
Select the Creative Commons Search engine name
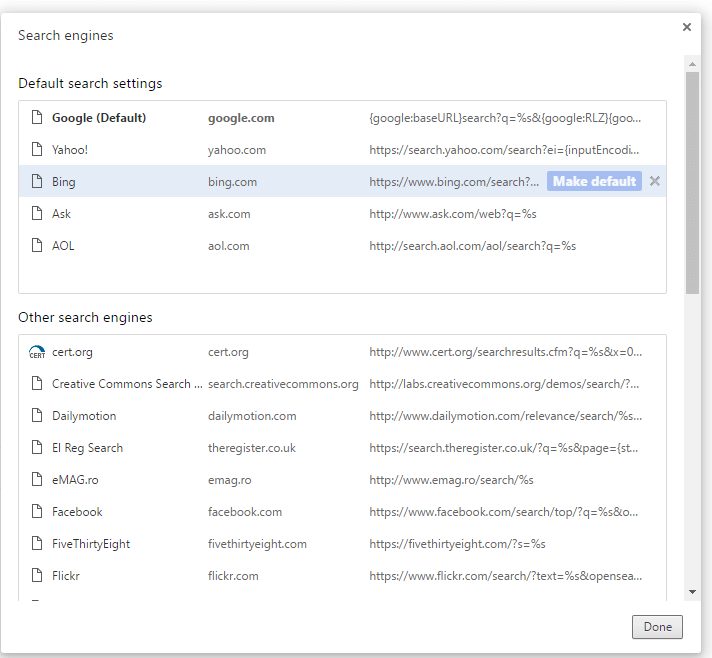point(127,384)
